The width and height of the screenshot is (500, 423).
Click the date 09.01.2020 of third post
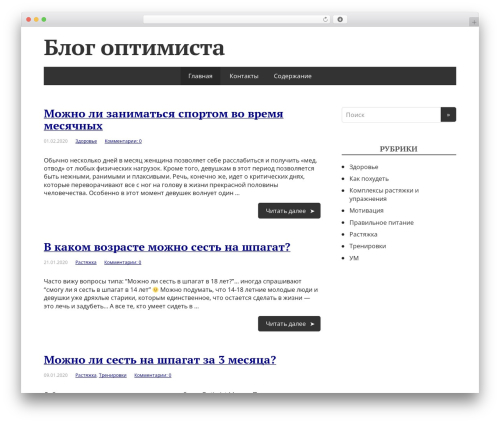click(56, 375)
